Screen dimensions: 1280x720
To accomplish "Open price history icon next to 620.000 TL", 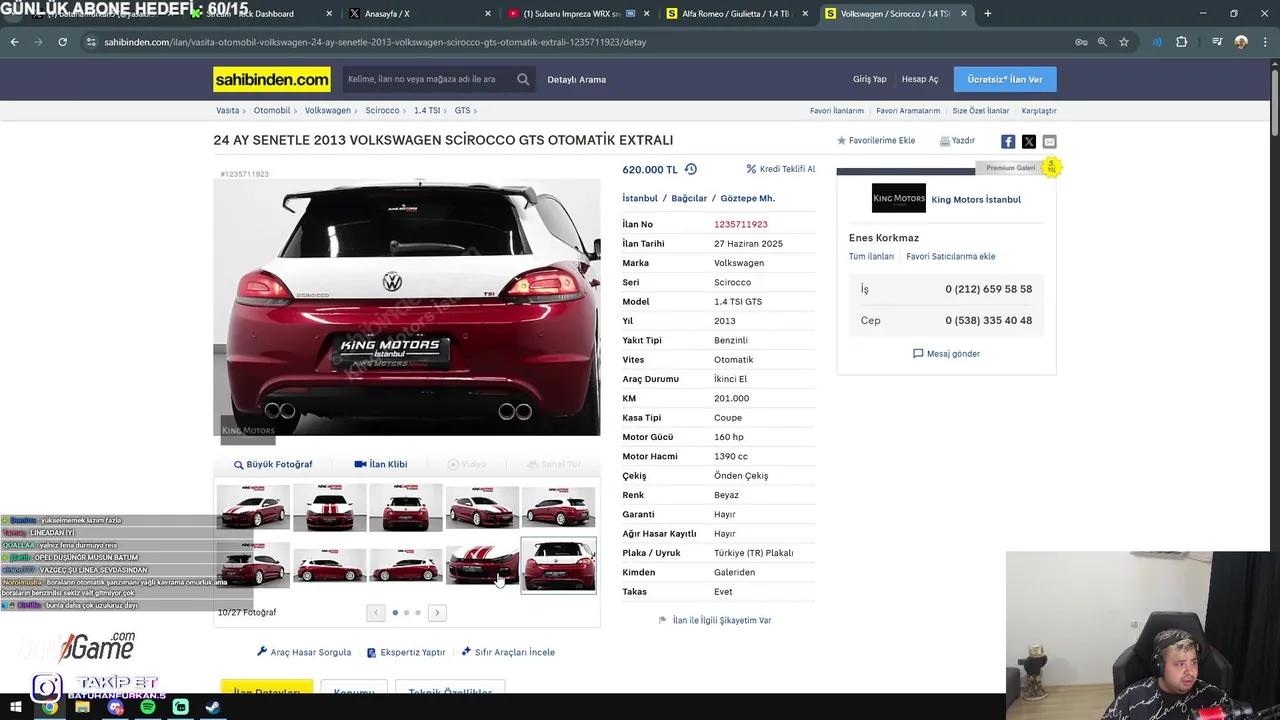I will click(691, 169).
